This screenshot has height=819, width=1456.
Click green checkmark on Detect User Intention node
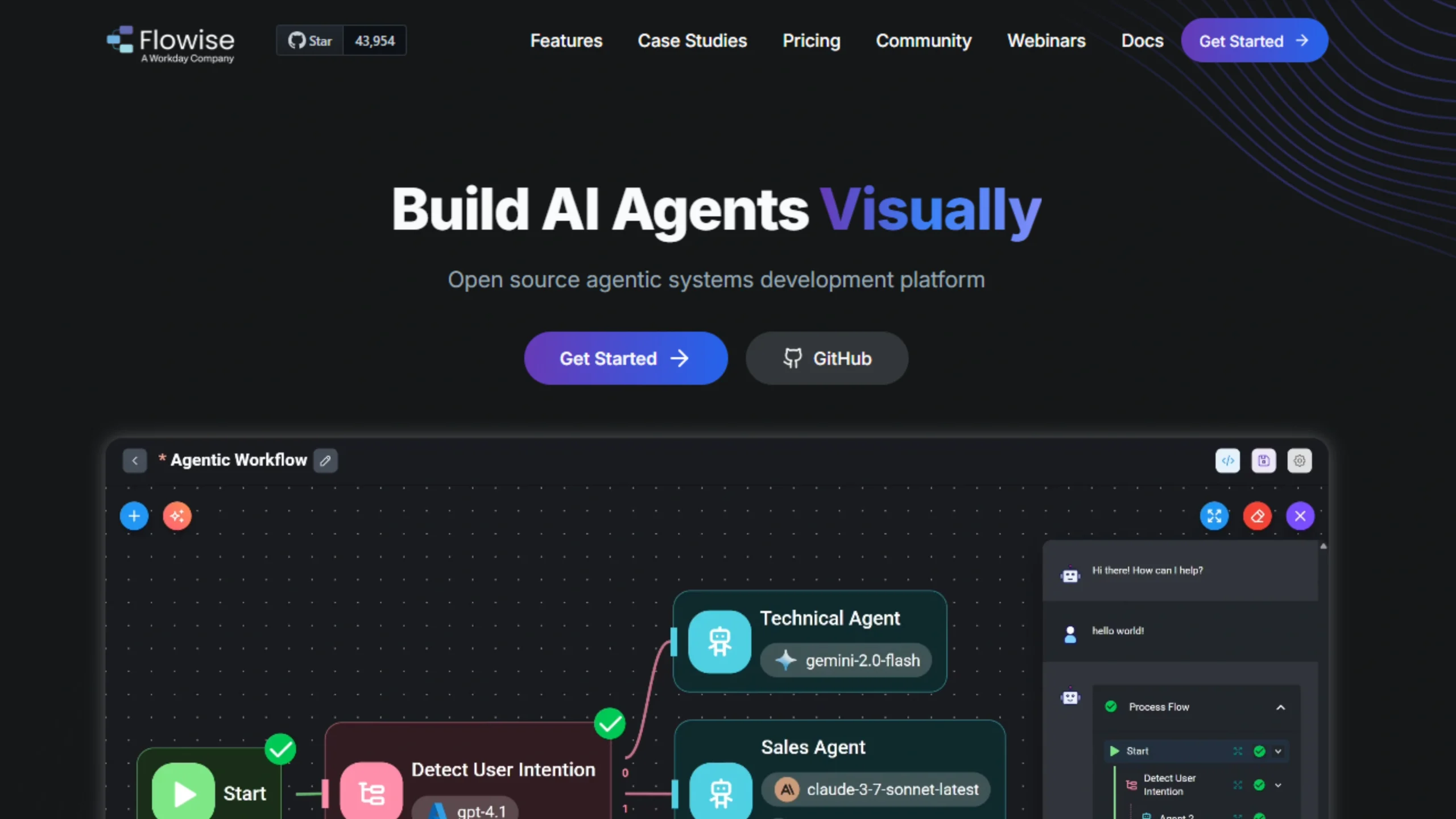(x=610, y=723)
